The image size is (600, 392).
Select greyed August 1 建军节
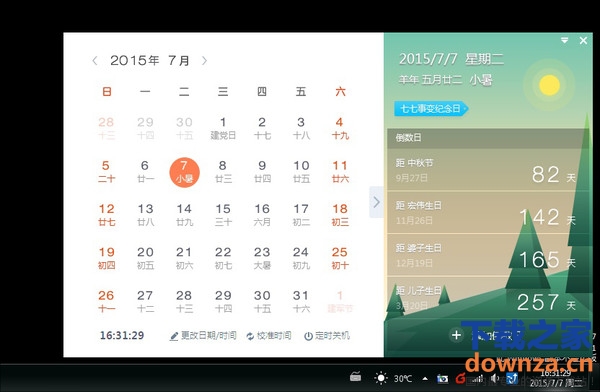pyautogui.click(x=340, y=301)
